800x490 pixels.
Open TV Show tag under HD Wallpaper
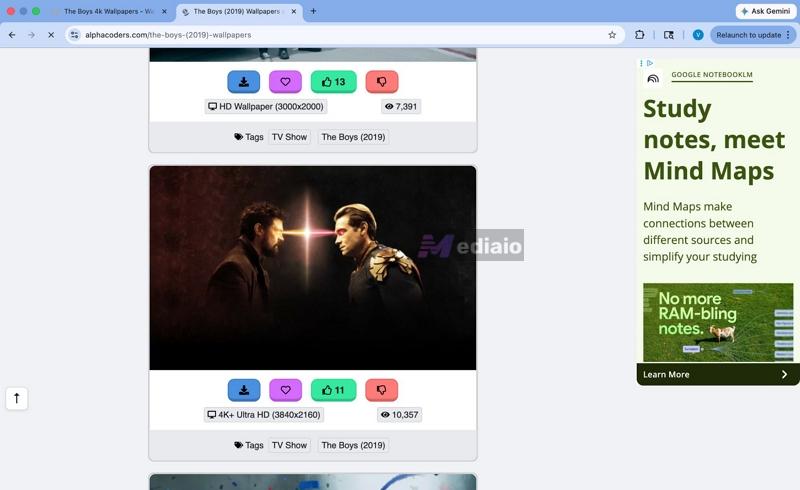289,137
